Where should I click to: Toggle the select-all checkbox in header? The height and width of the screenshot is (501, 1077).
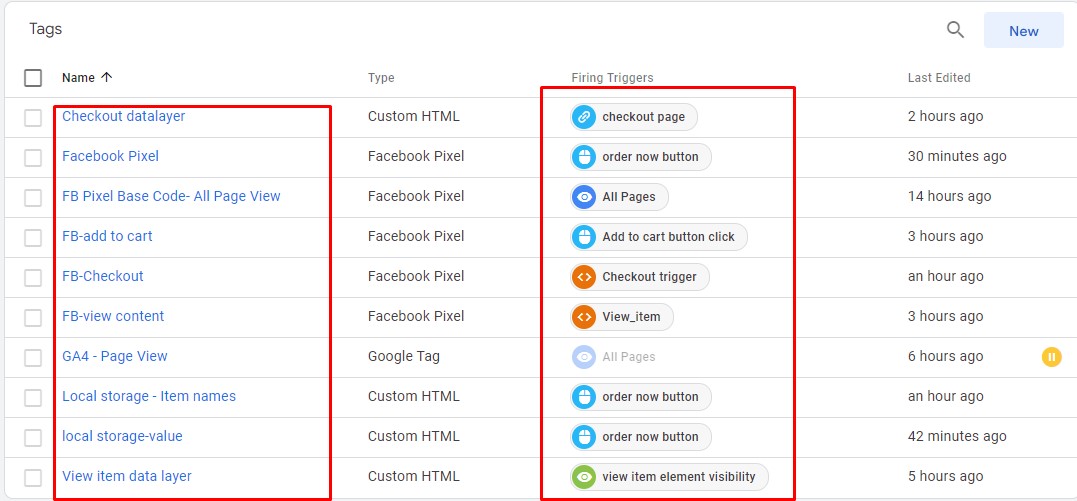pos(33,78)
